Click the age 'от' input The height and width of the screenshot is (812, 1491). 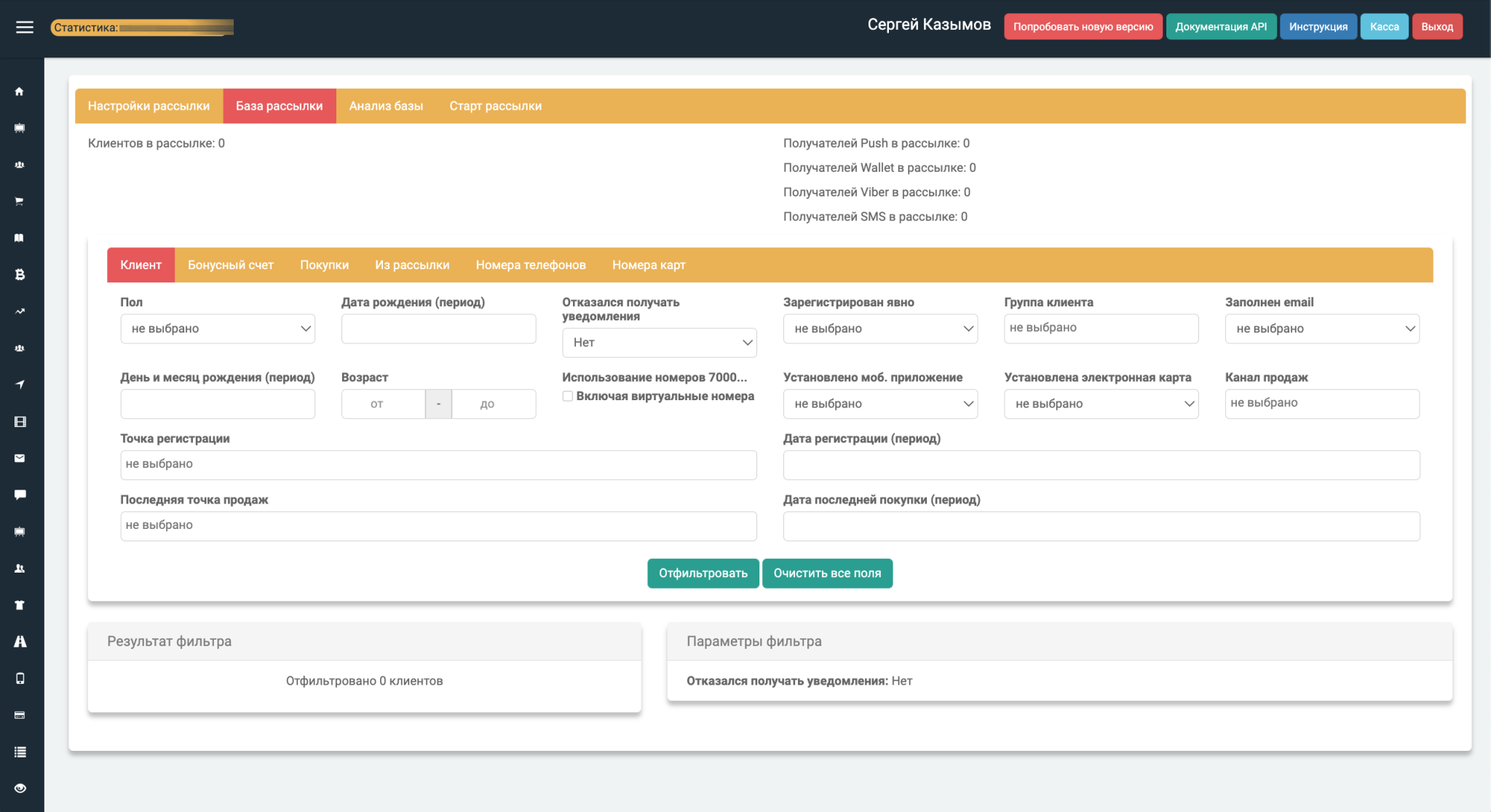383,404
